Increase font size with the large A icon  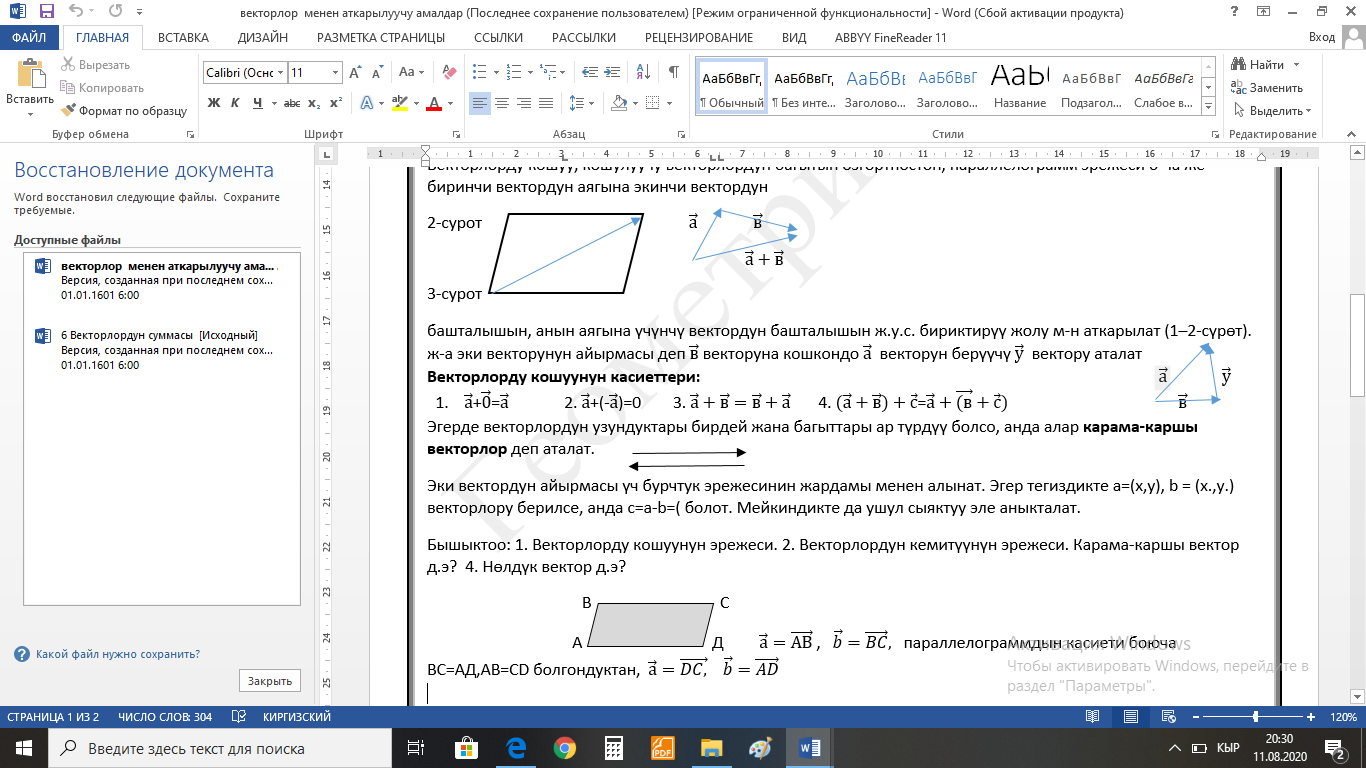pos(356,73)
